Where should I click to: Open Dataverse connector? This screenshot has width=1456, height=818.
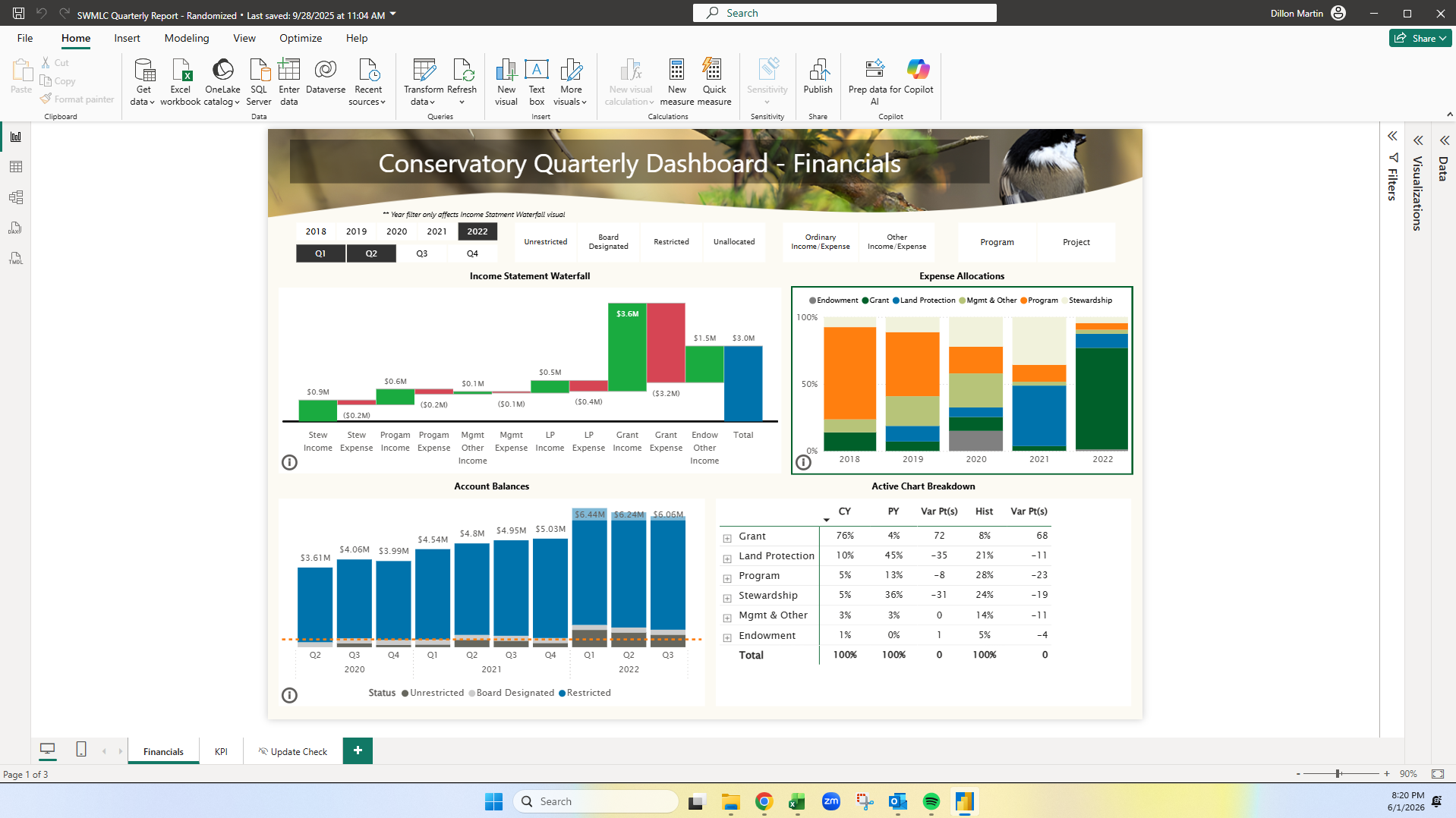point(326,77)
